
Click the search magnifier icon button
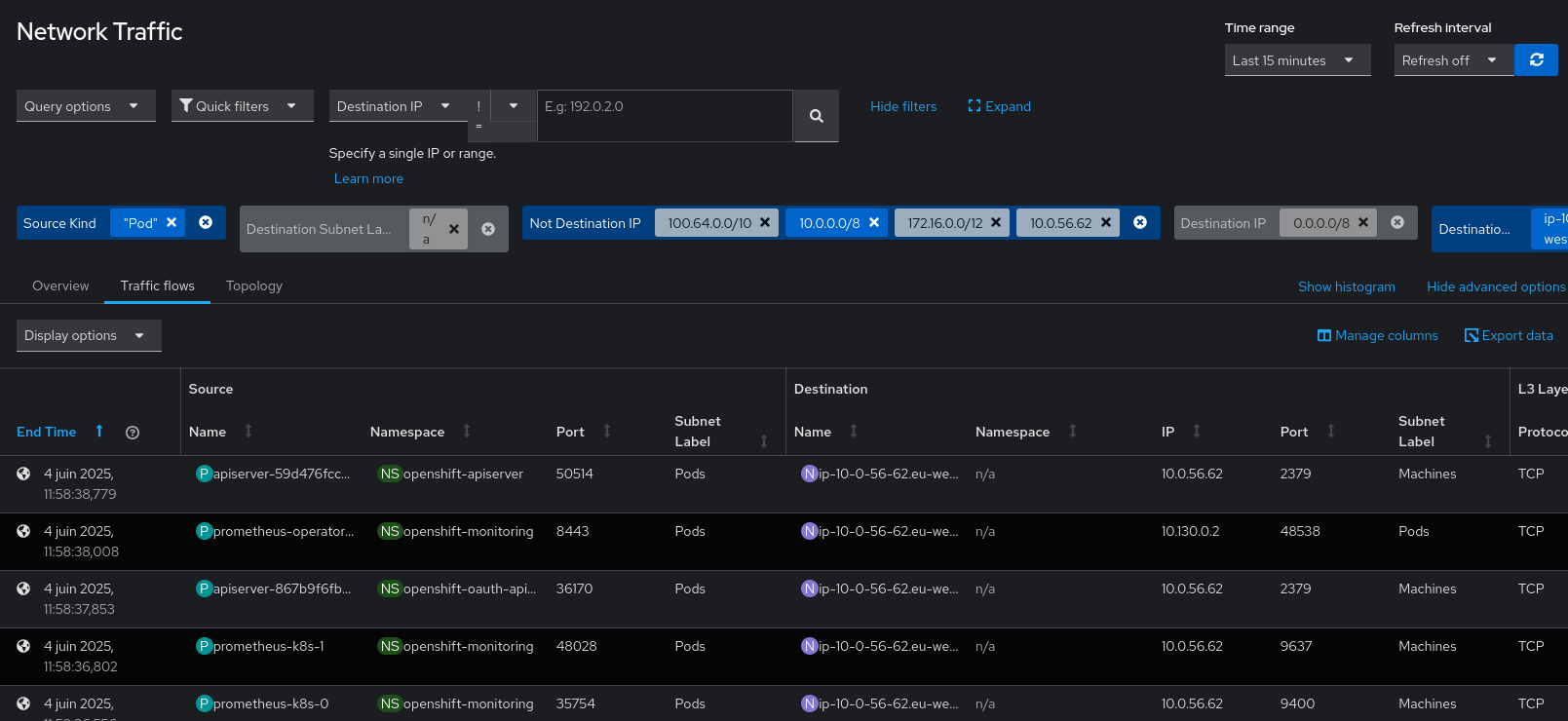816,116
